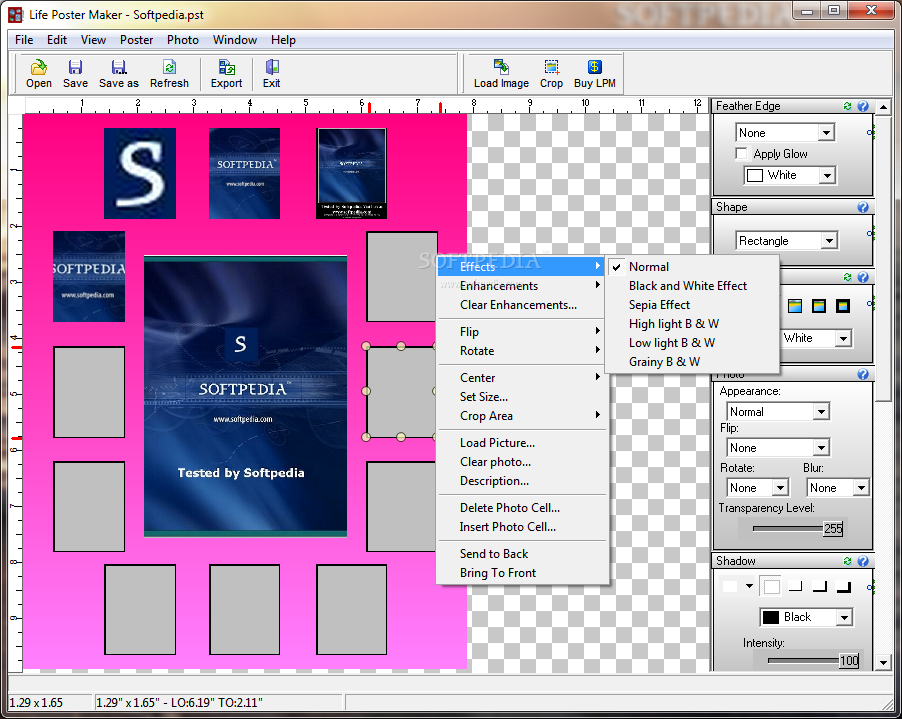Screen dimensions: 902x719
Task: Select Grainy B & W effect
Action: click(x=664, y=362)
